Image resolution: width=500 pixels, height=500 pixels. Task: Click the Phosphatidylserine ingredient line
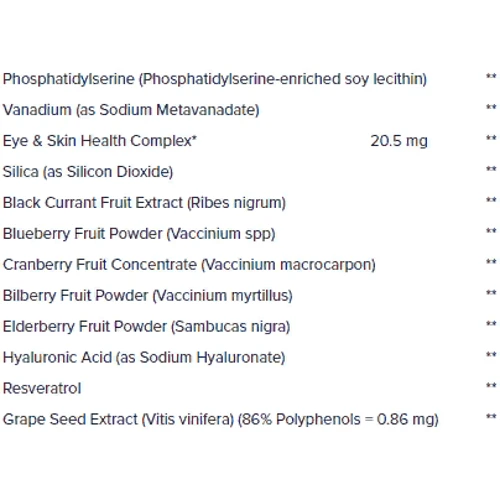click(x=215, y=80)
